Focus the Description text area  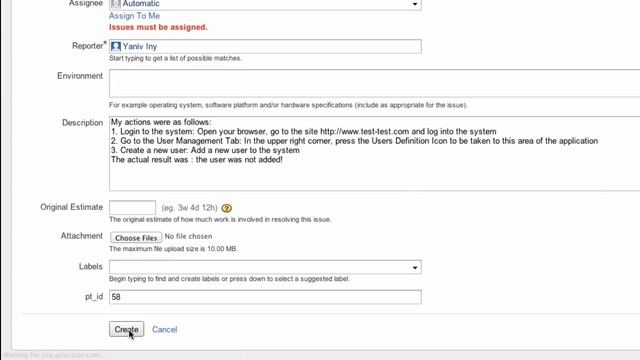tap(374, 153)
